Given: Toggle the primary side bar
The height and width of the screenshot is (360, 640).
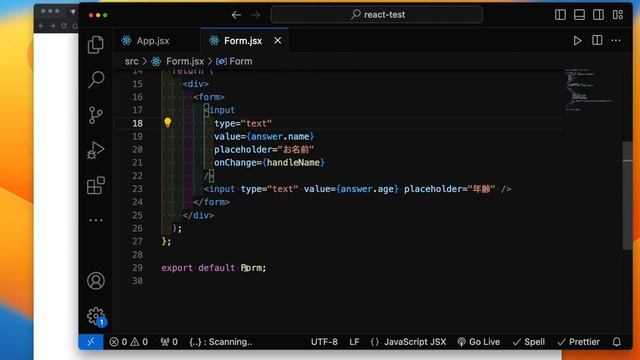Looking at the screenshot, I should (560, 15).
